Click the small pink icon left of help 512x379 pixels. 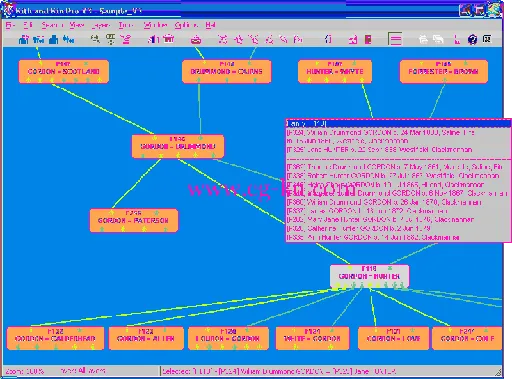click(x=457, y=40)
